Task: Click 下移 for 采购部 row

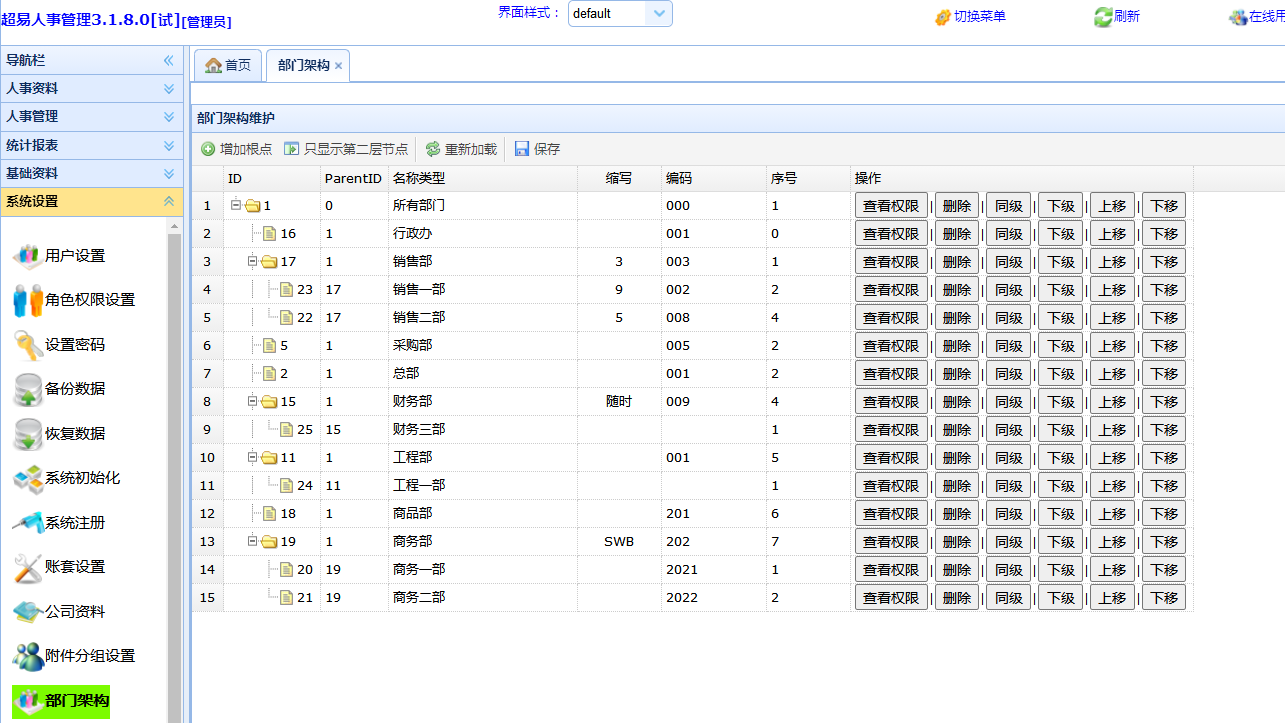Action: pyautogui.click(x=1164, y=346)
